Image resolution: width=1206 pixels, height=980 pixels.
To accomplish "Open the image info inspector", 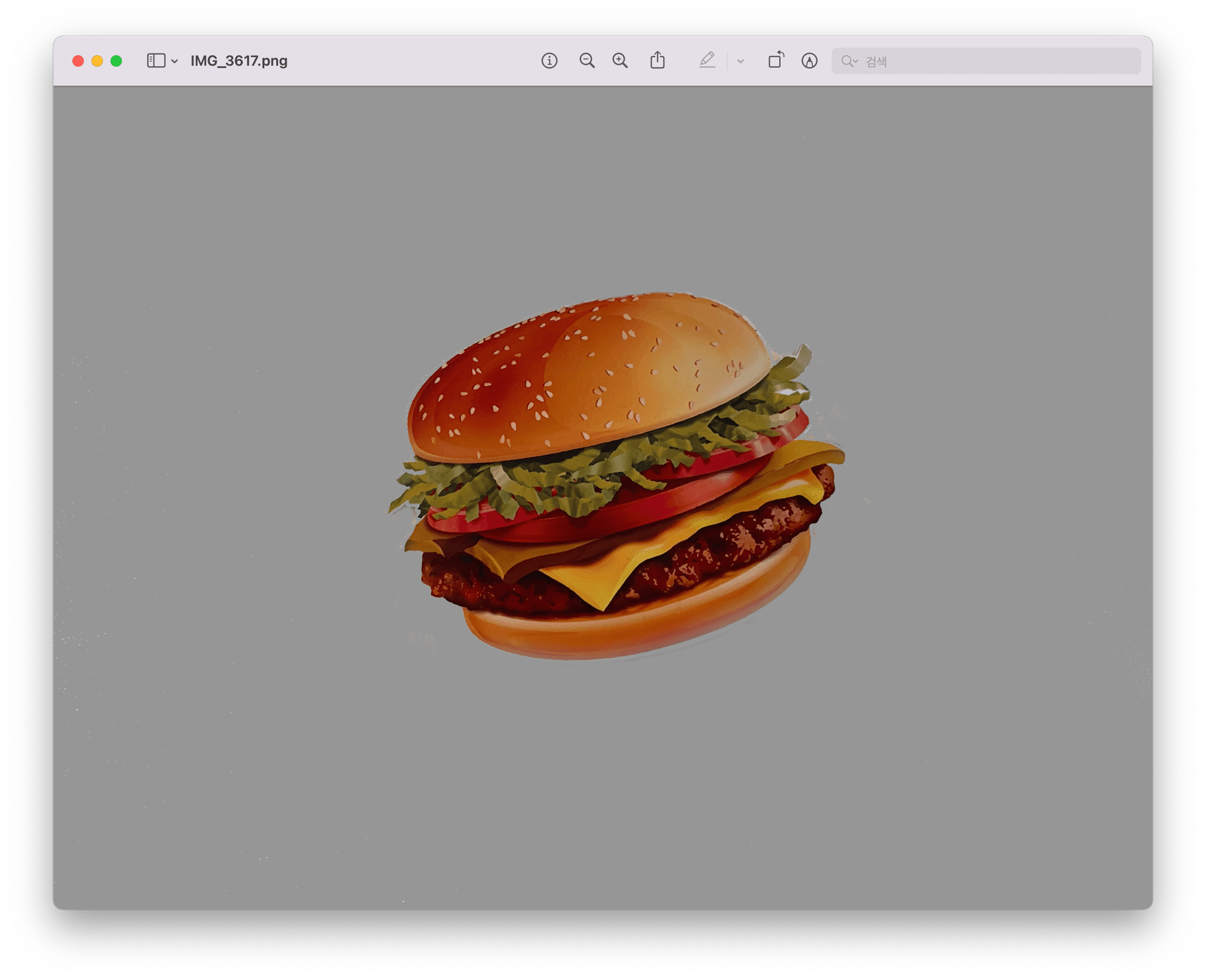I will tap(549, 61).
